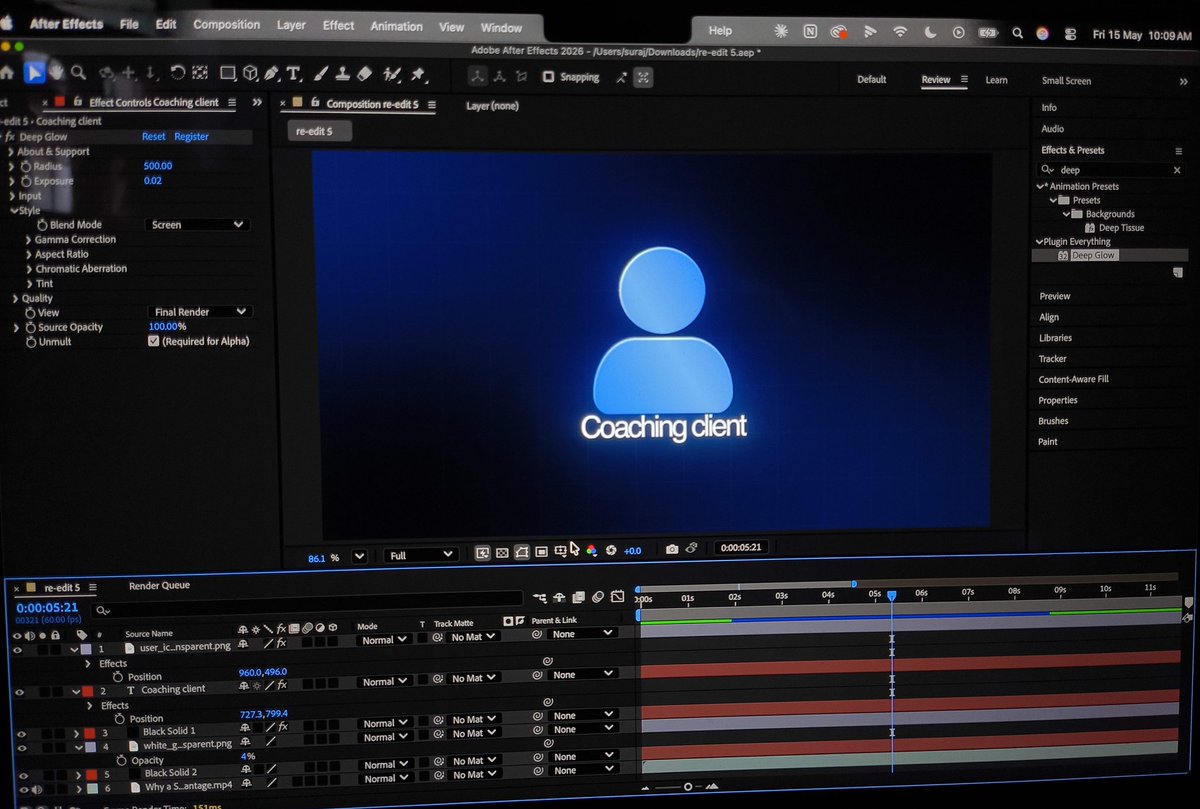Click the stopwatch next to Radius
The image size is (1200, 809).
[27, 166]
